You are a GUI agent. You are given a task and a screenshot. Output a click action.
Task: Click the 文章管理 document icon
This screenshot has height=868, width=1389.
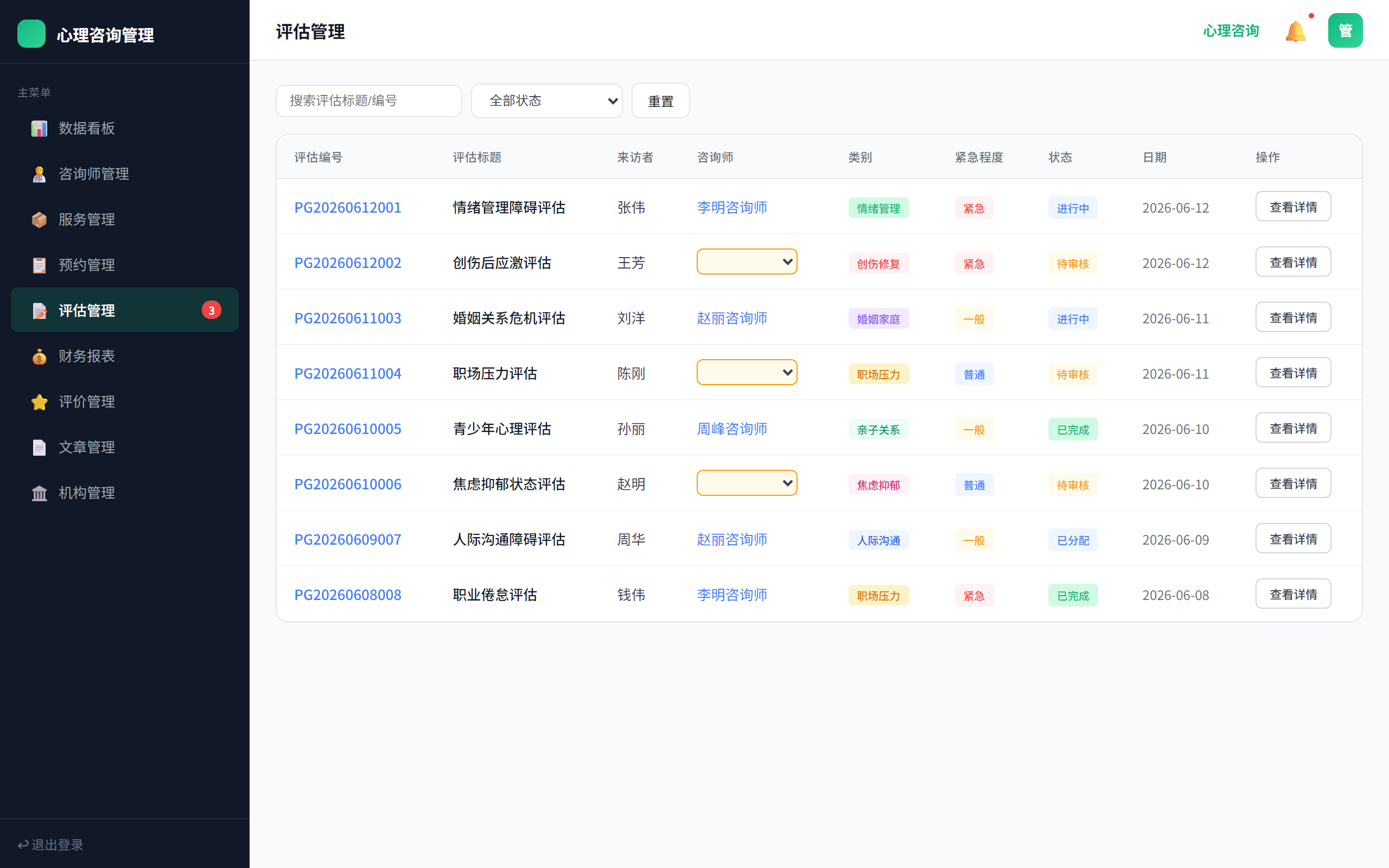click(39, 447)
